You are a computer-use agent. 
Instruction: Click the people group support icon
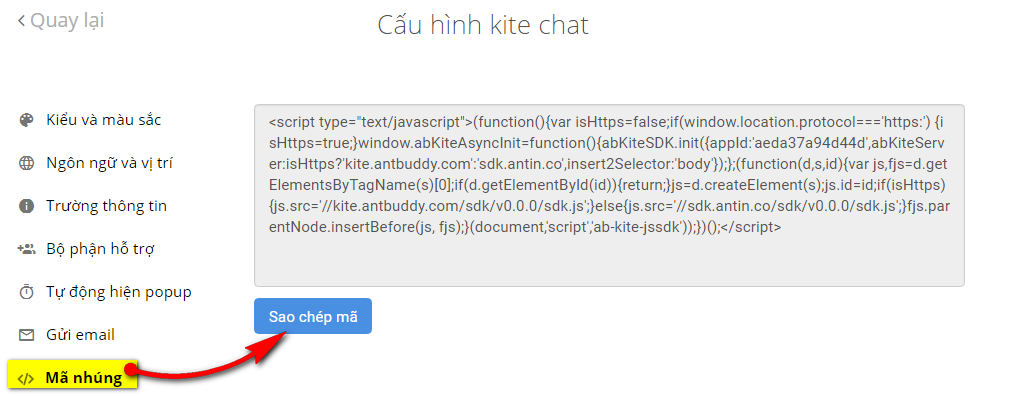click(x=26, y=249)
